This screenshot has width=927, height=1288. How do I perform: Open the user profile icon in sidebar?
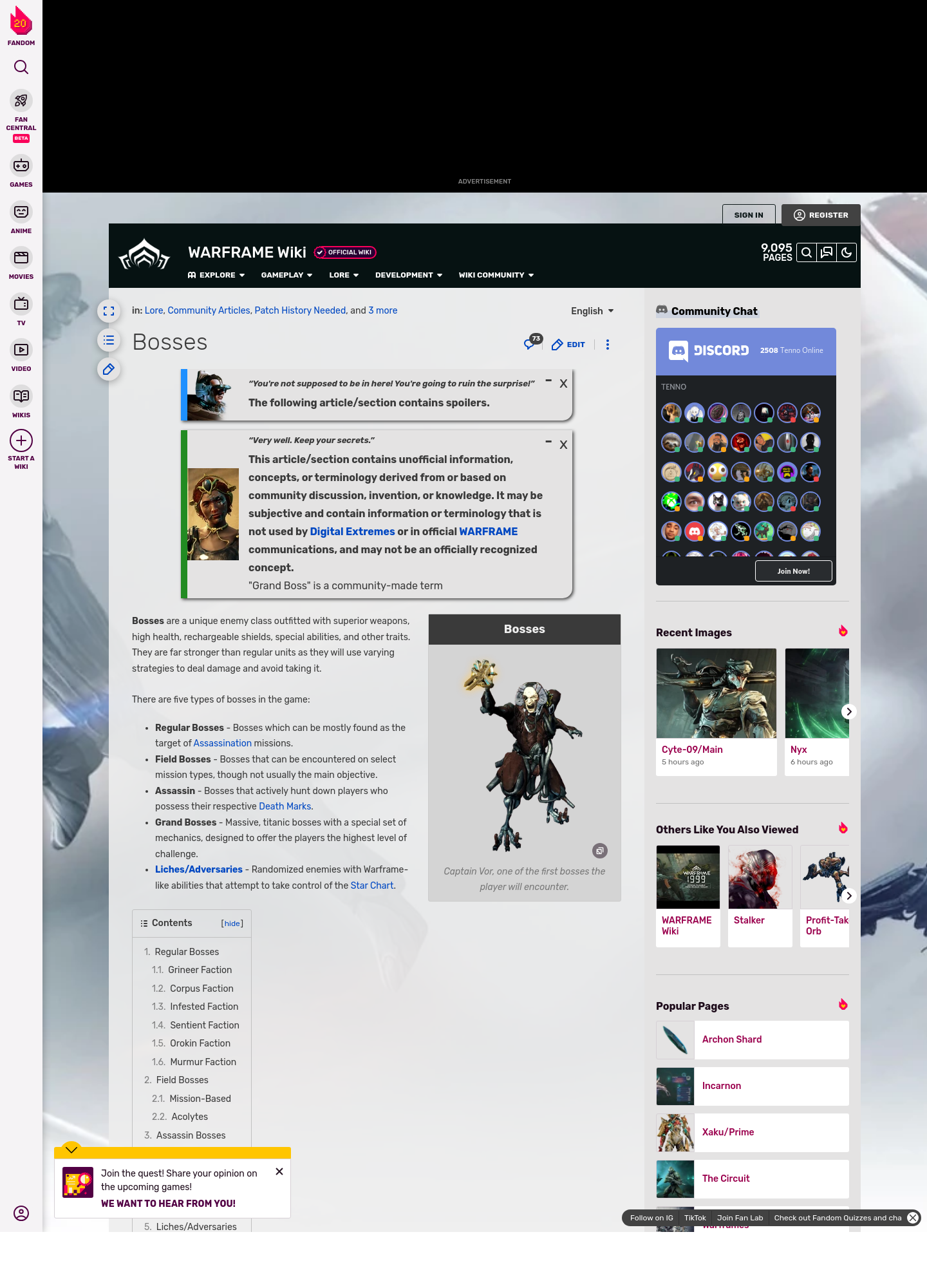point(21,1213)
